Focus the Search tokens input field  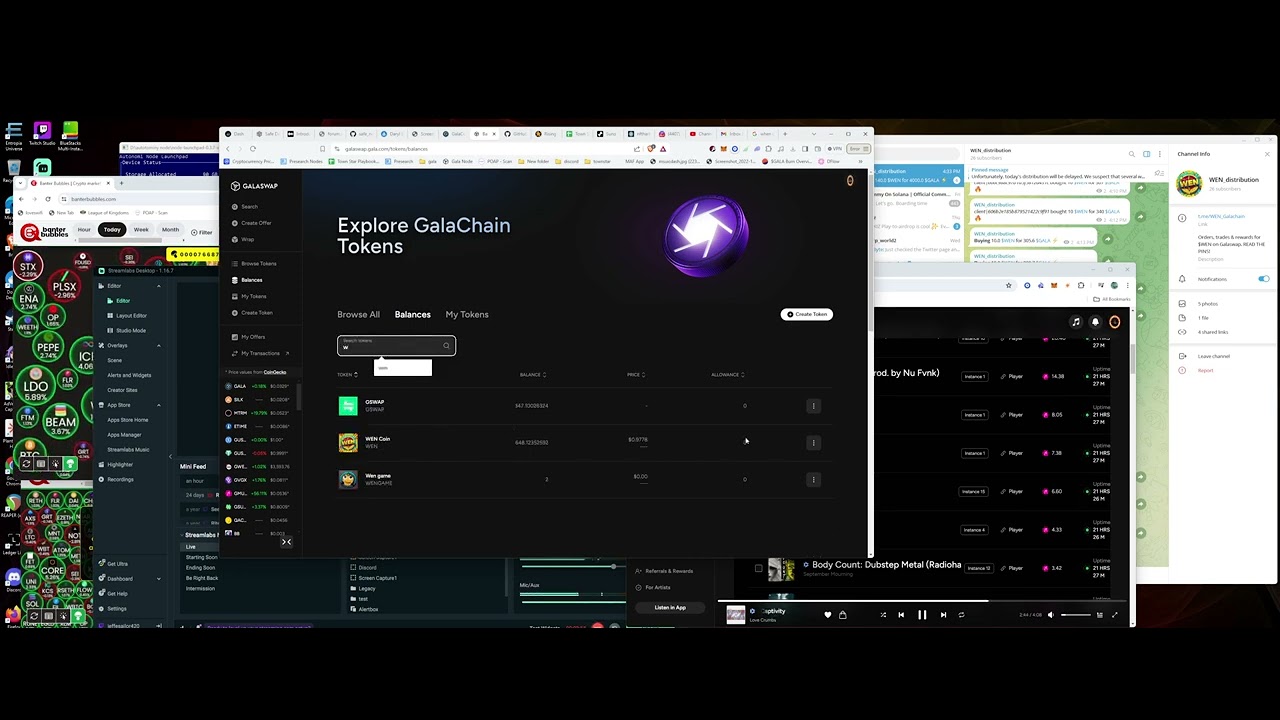click(x=396, y=346)
